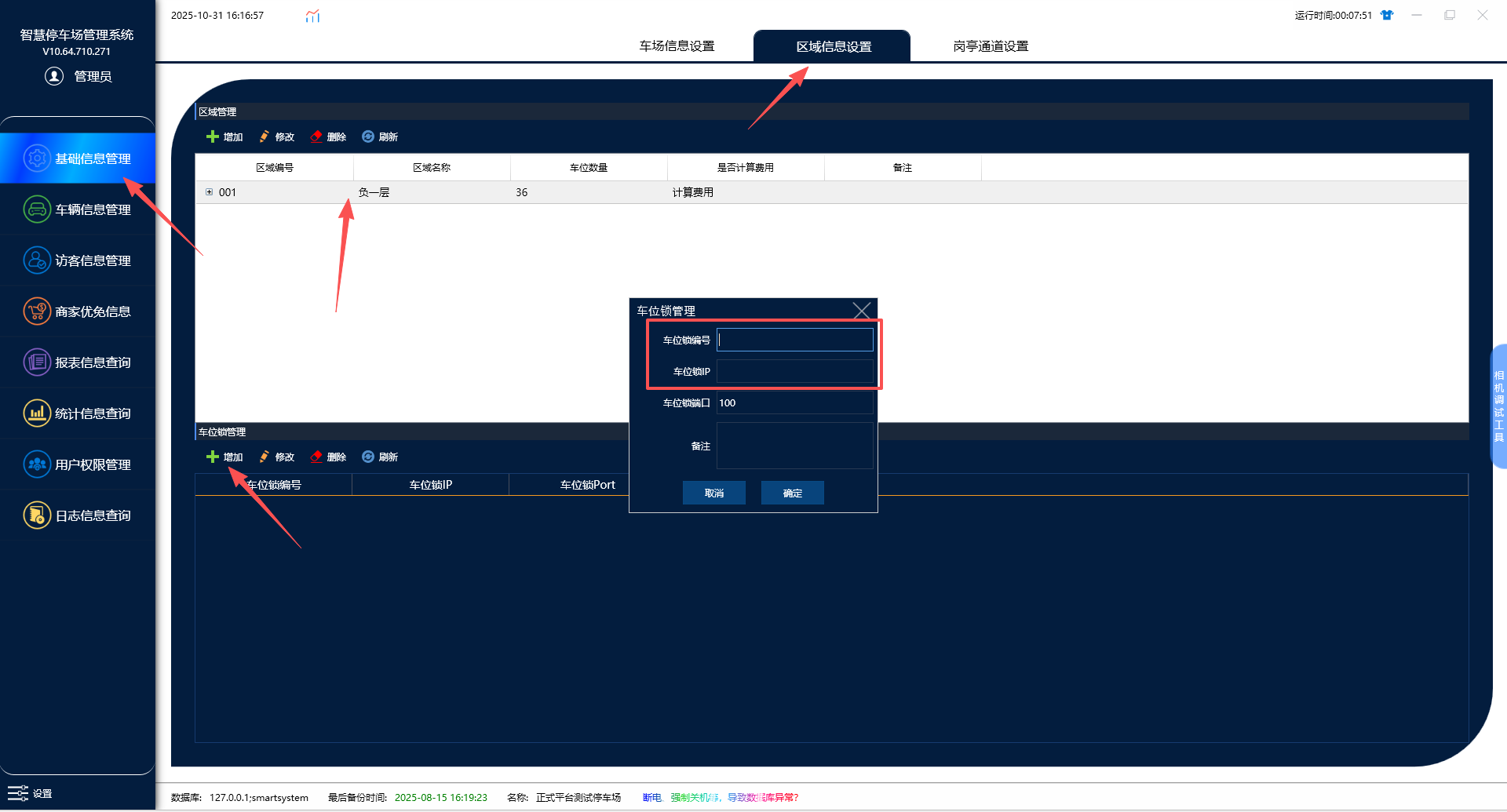The height and width of the screenshot is (812, 1507).
Task: Focus the 车位锁IP input field
Action: tap(795, 371)
